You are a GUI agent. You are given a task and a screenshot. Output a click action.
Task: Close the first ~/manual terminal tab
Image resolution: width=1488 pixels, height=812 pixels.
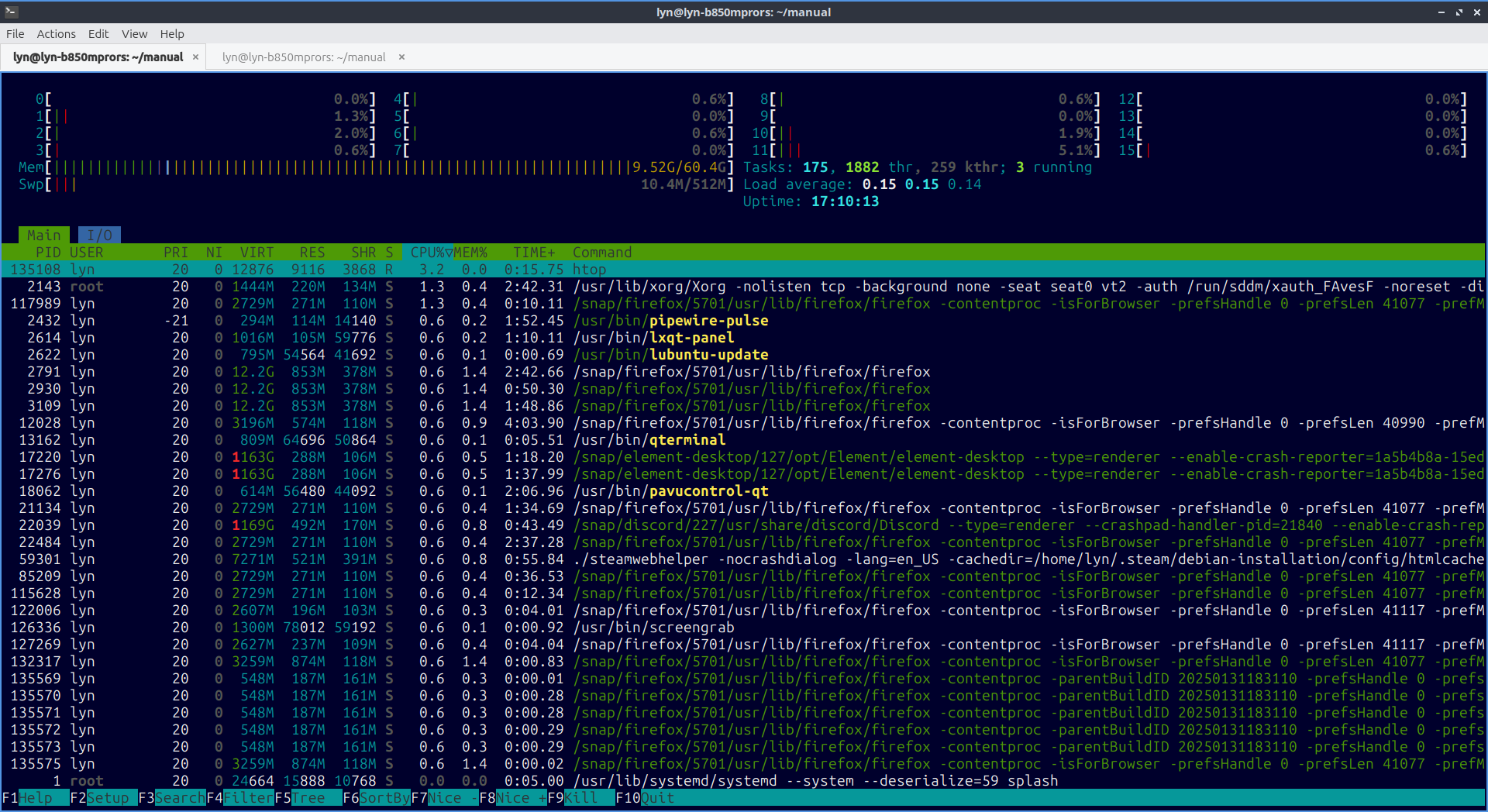click(x=195, y=57)
